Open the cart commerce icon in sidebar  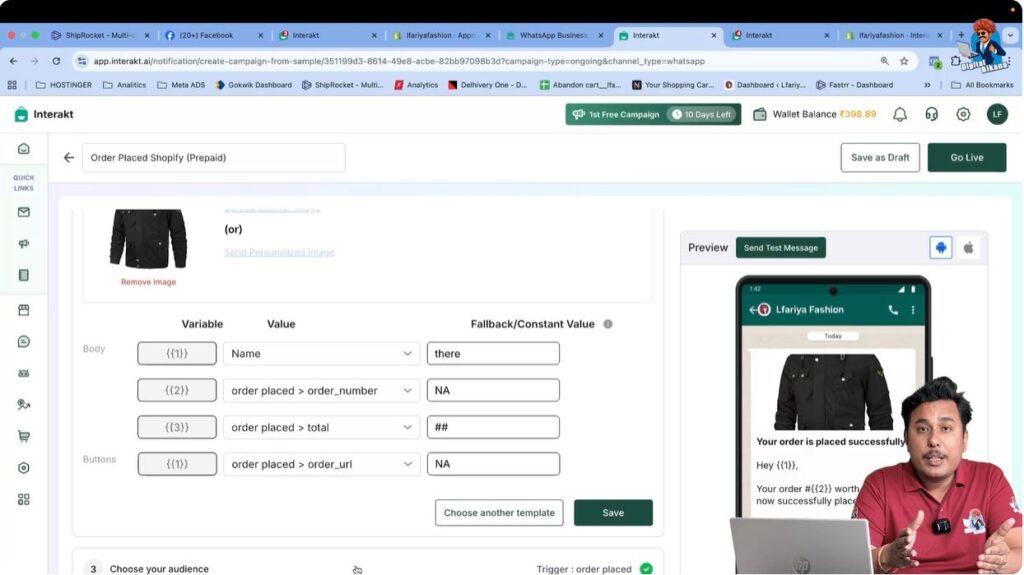24,436
